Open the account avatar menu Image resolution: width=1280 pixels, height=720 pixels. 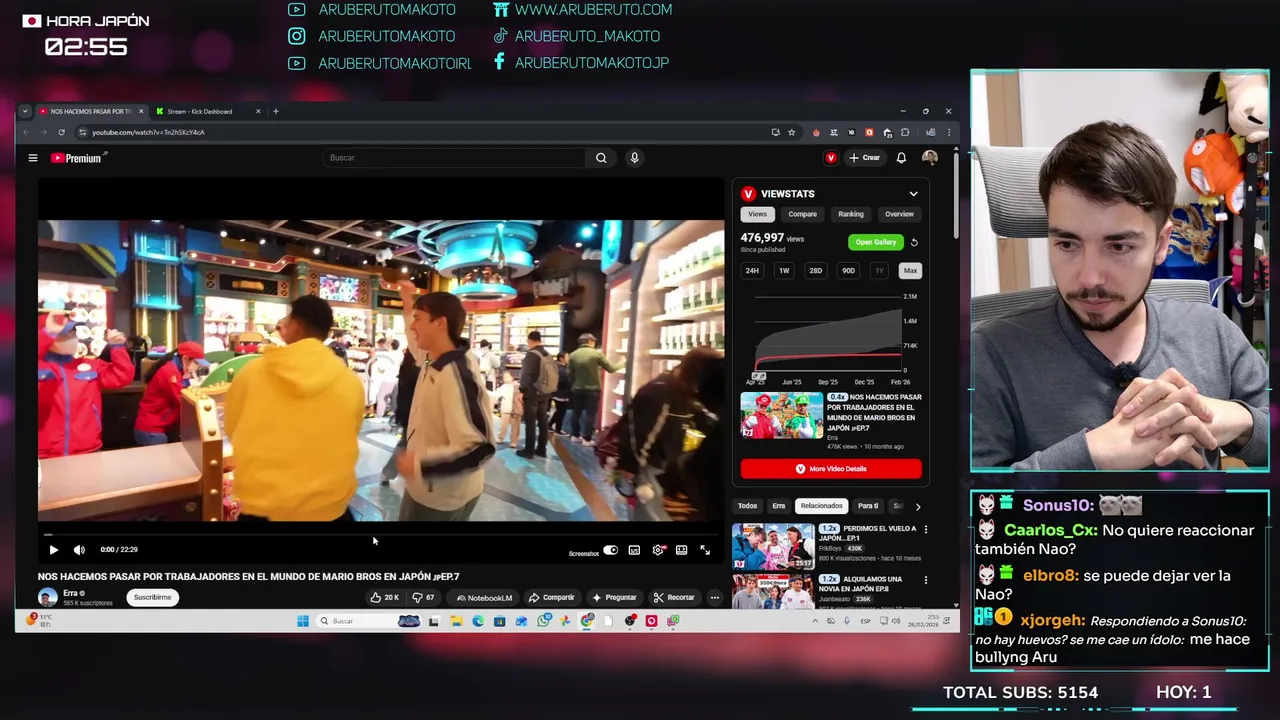pyautogui.click(x=930, y=158)
